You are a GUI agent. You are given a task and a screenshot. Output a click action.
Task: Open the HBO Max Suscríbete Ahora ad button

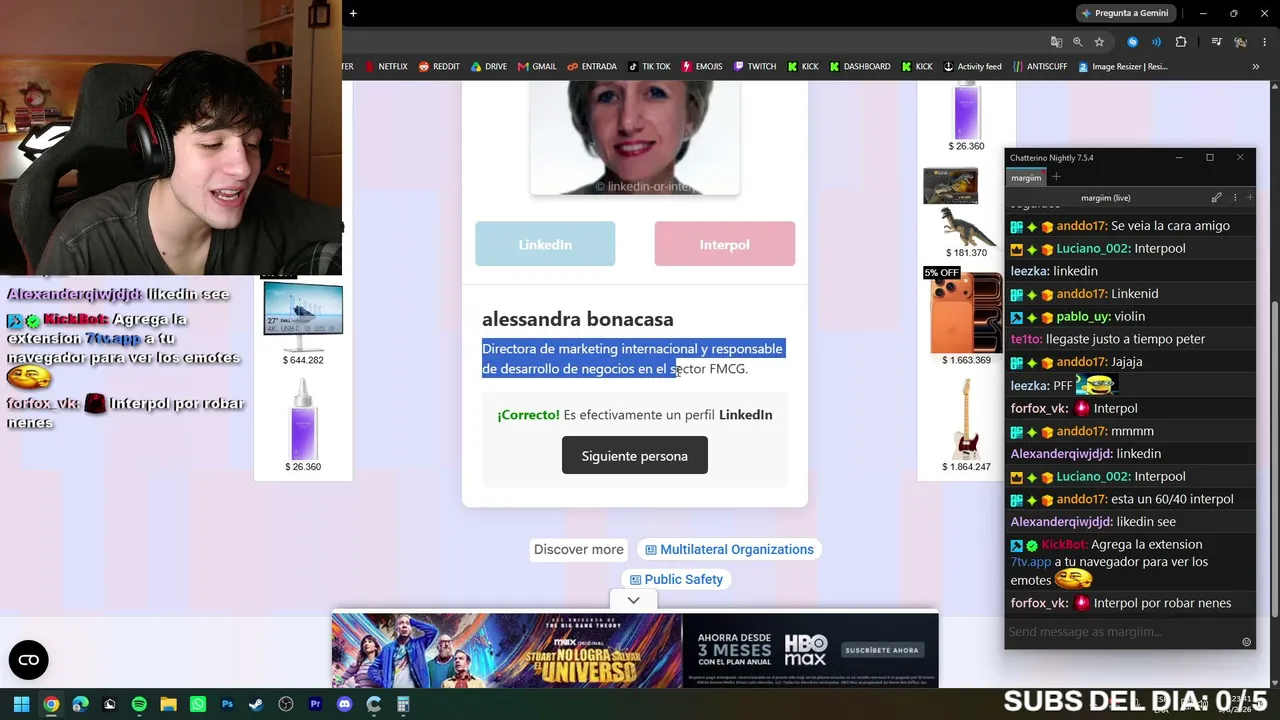click(881, 650)
